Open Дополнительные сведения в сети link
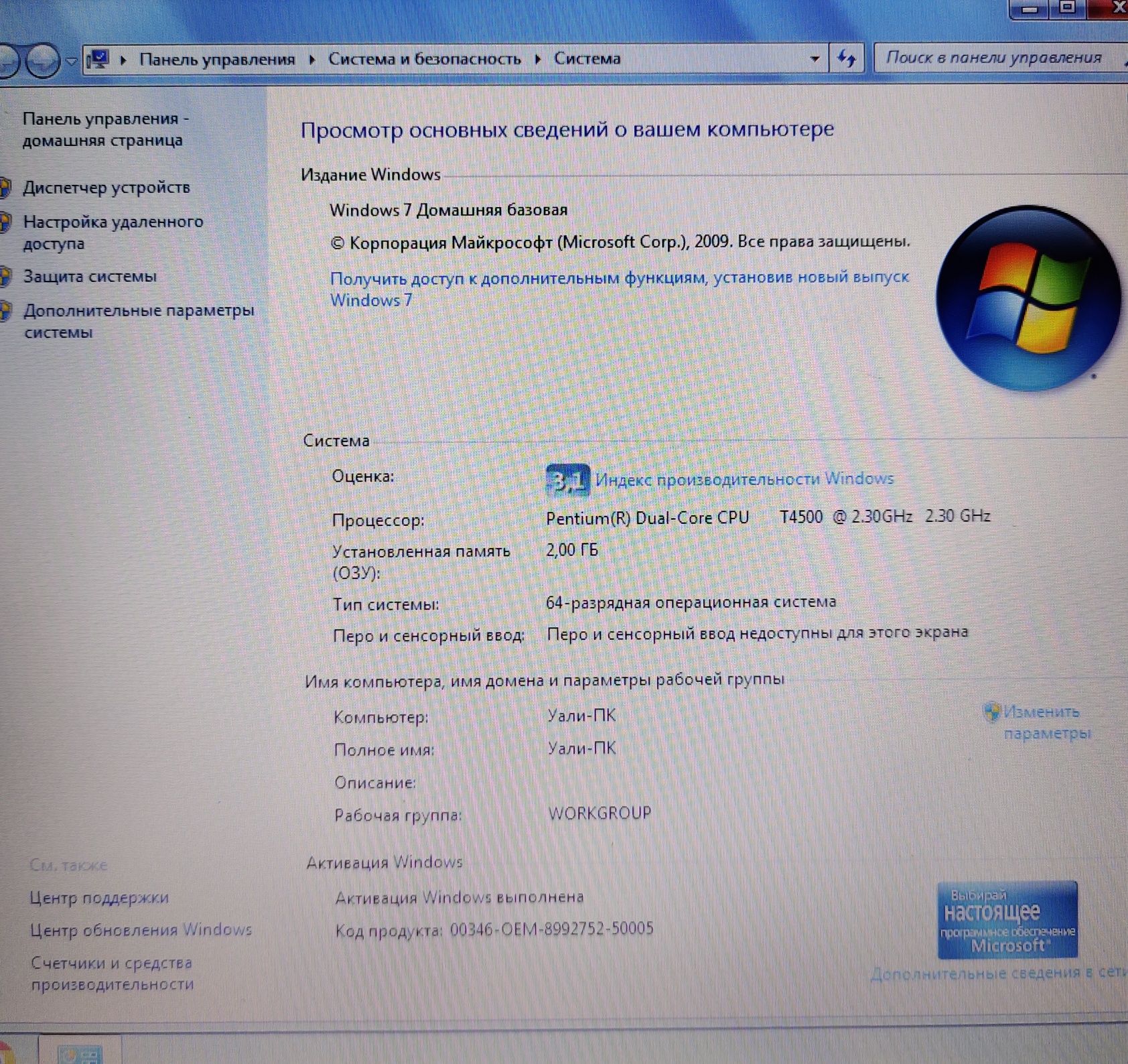The image size is (1128, 1064). 999,973
